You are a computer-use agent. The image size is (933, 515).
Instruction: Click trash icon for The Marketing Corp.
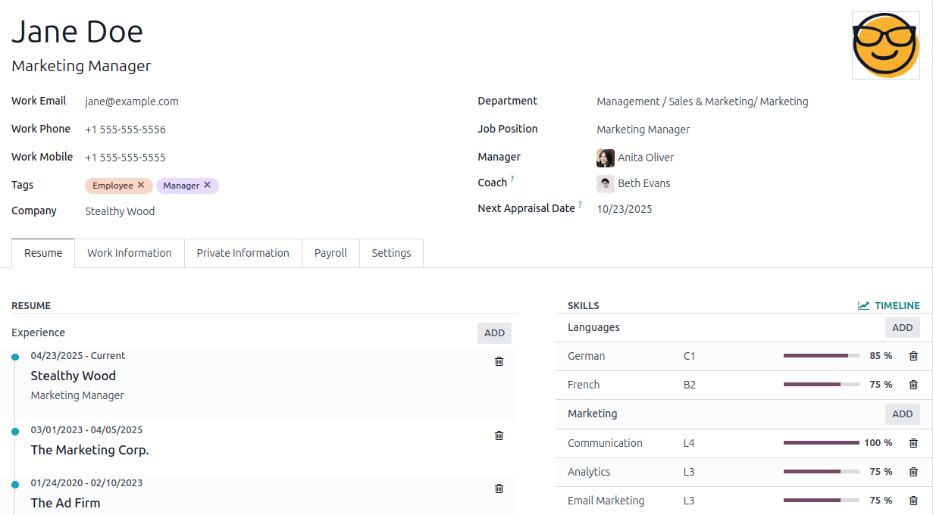499,435
